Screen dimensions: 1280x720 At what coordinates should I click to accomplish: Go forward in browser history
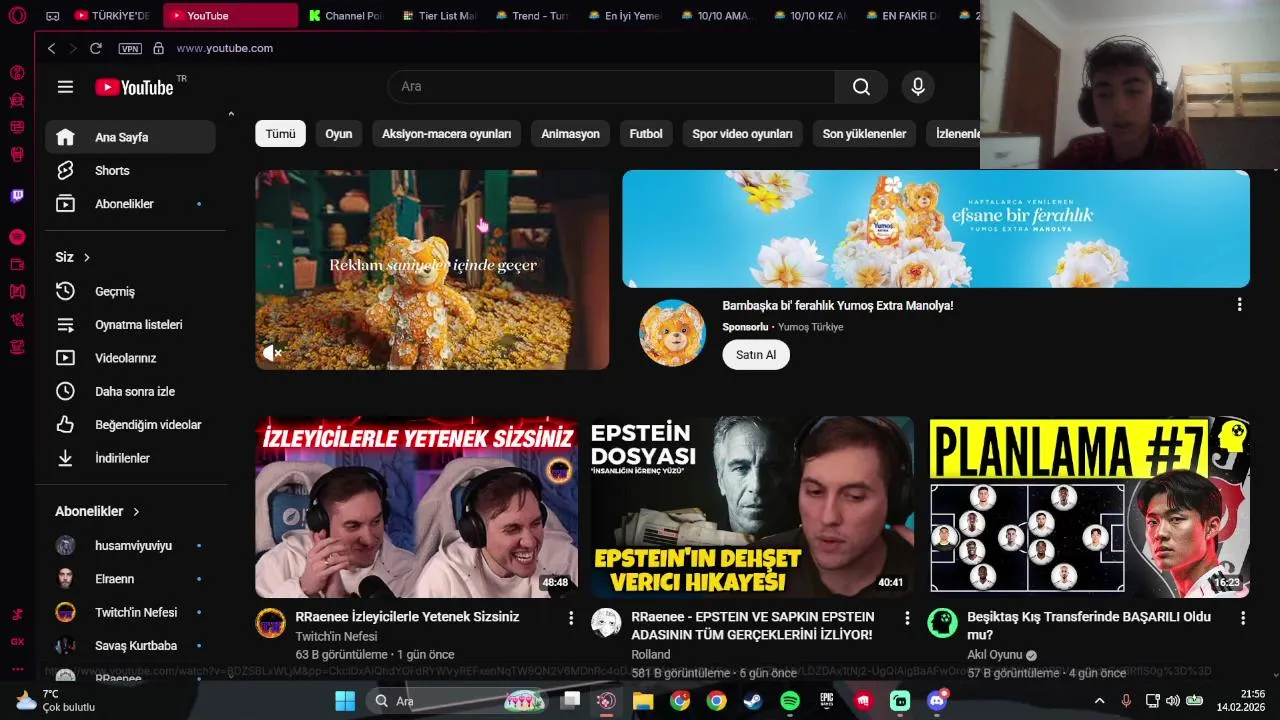click(x=72, y=48)
